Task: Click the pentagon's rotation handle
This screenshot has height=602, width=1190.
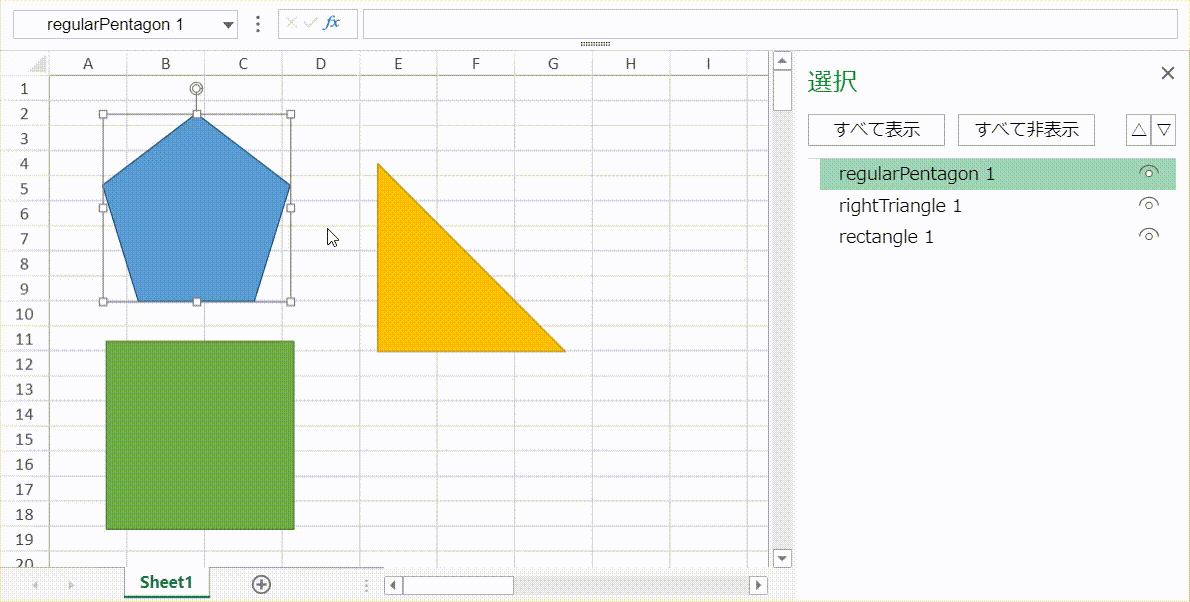Action: tap(197, 89)
